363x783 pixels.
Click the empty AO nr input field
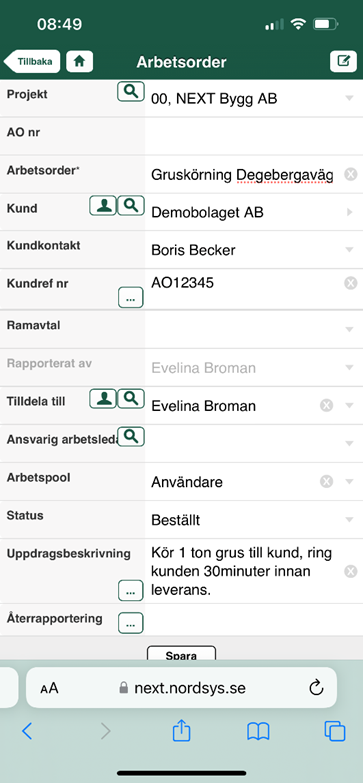click(x=254, y=136)
